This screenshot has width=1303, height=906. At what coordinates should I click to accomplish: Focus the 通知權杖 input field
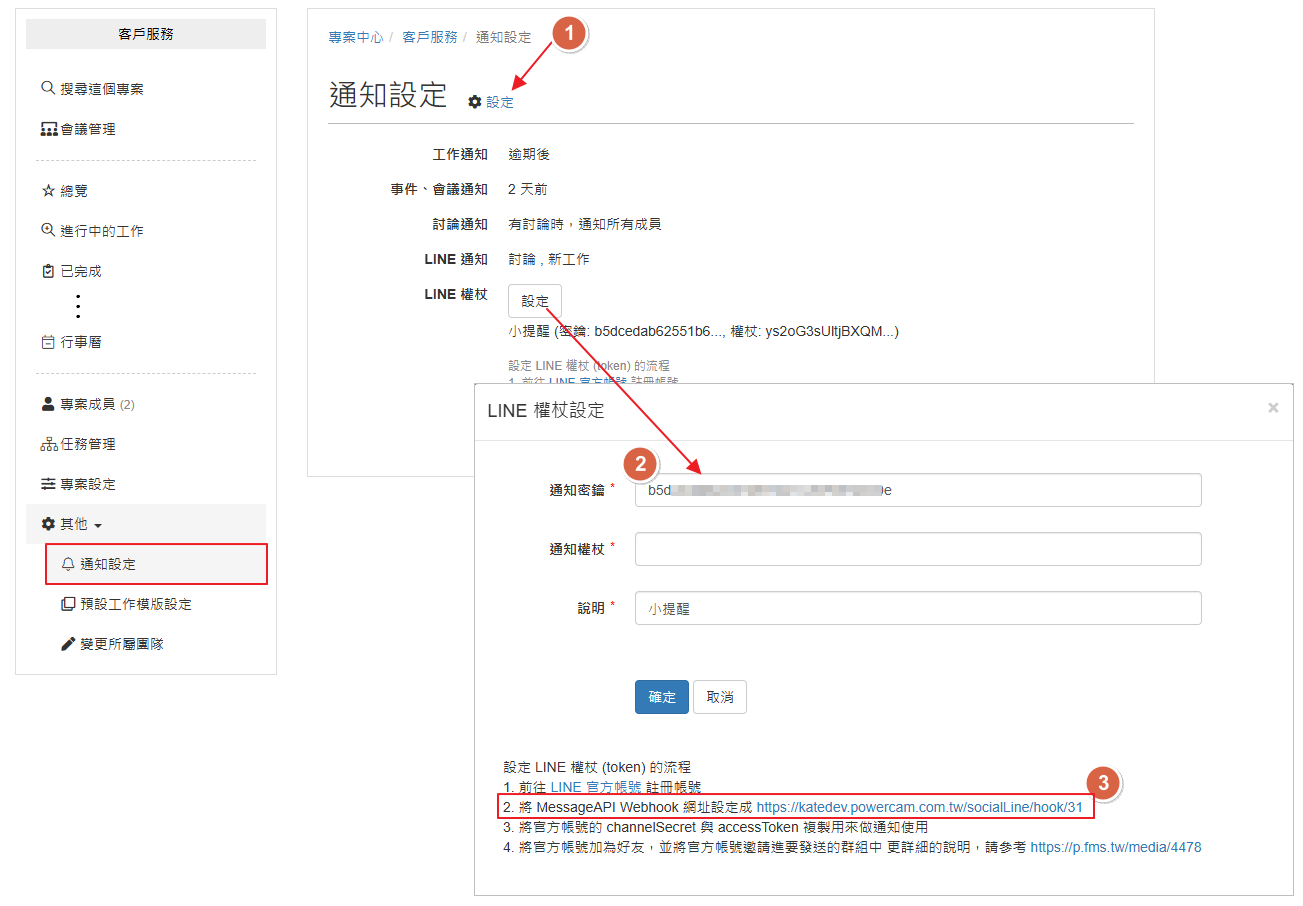(918, 549)
